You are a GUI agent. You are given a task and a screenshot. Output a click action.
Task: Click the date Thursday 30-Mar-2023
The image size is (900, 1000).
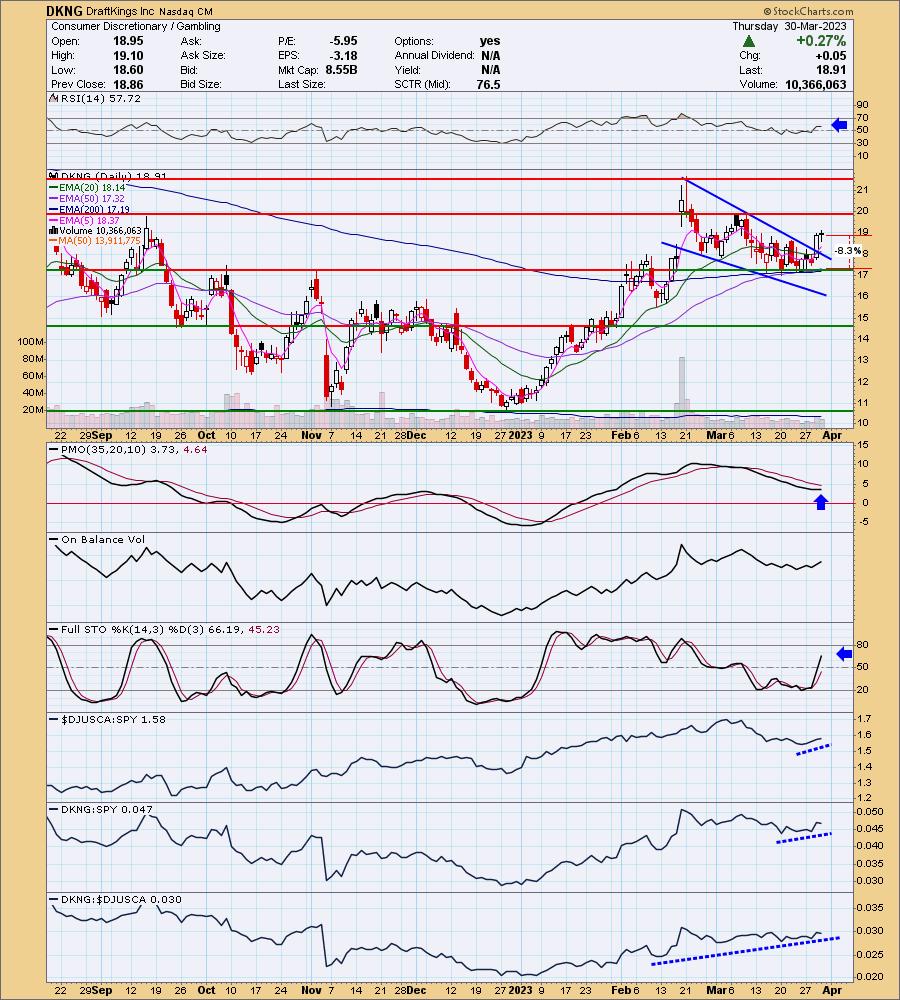(789, 26)
